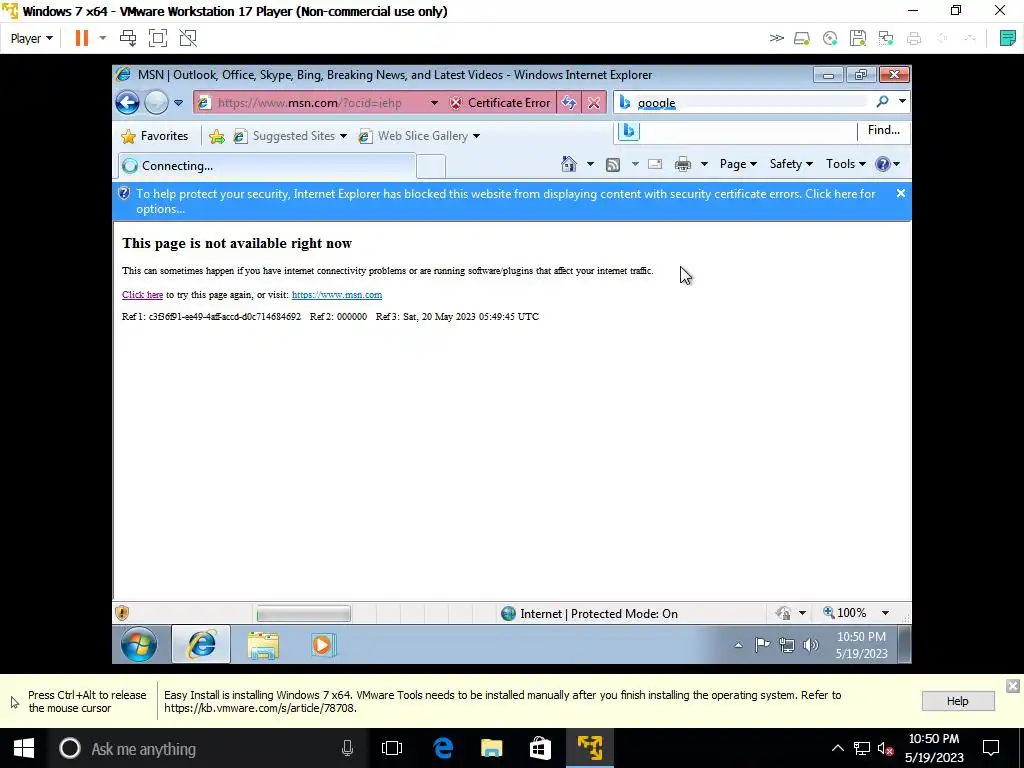
Task: Open the VMware message log note icon
Action: [1008, 38]
